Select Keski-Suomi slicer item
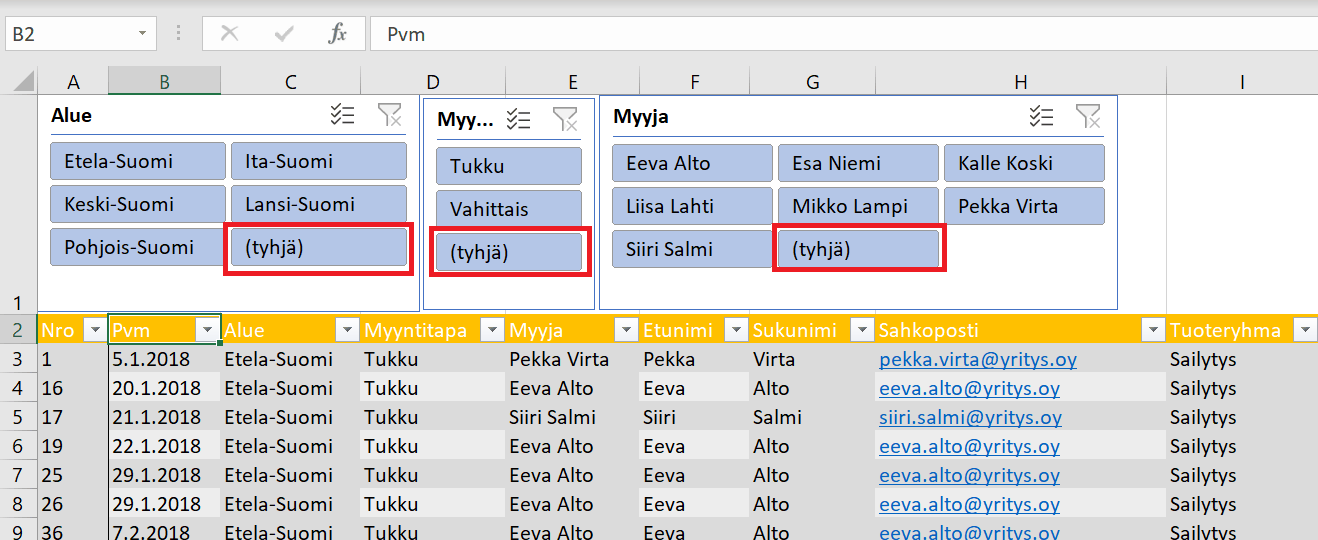The width and height of the screenshot is (1318, 540). coord(138,204)
